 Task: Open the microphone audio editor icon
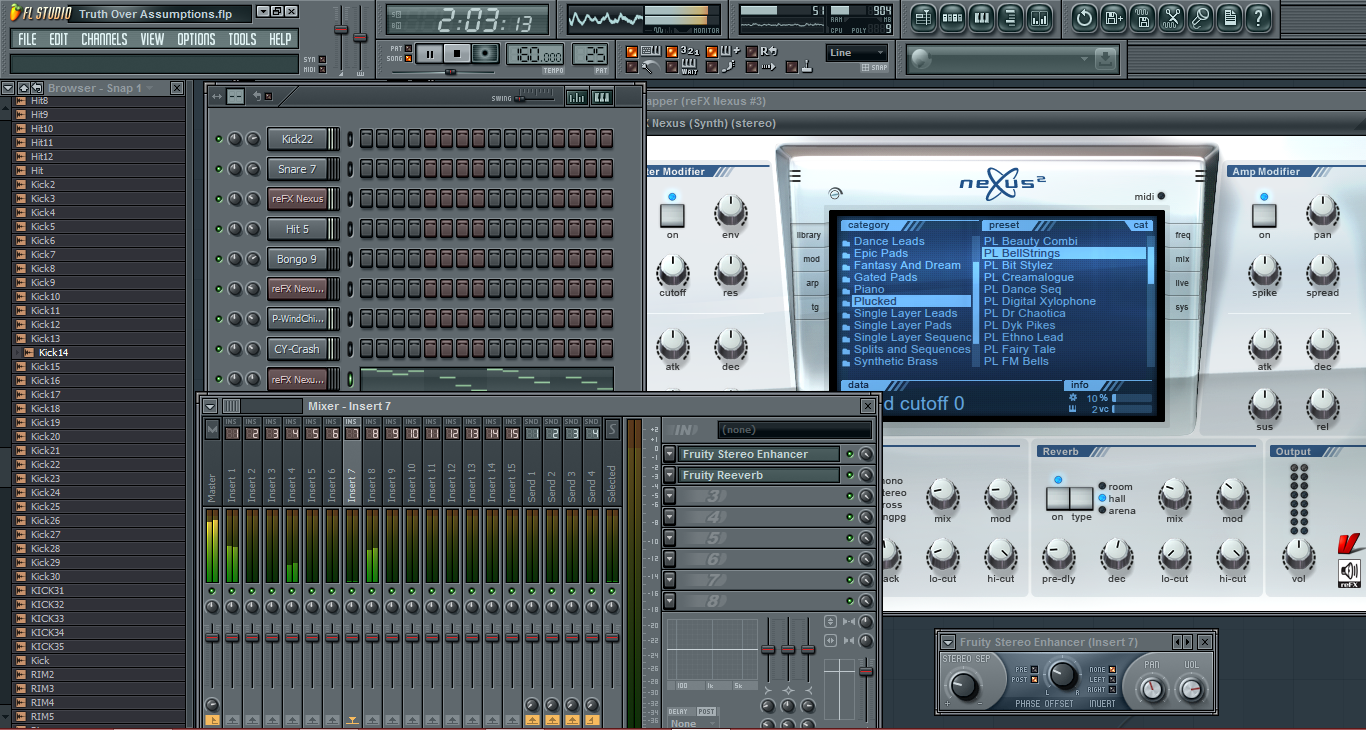click(1201, 17)
